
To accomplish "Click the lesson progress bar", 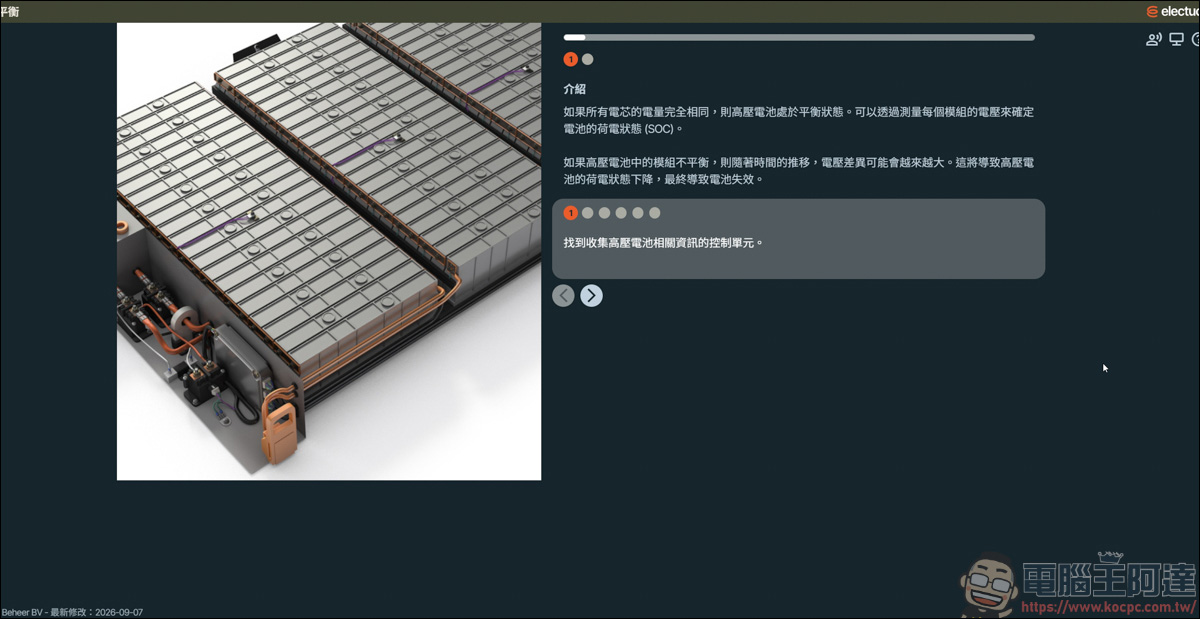I will (799, 37).
